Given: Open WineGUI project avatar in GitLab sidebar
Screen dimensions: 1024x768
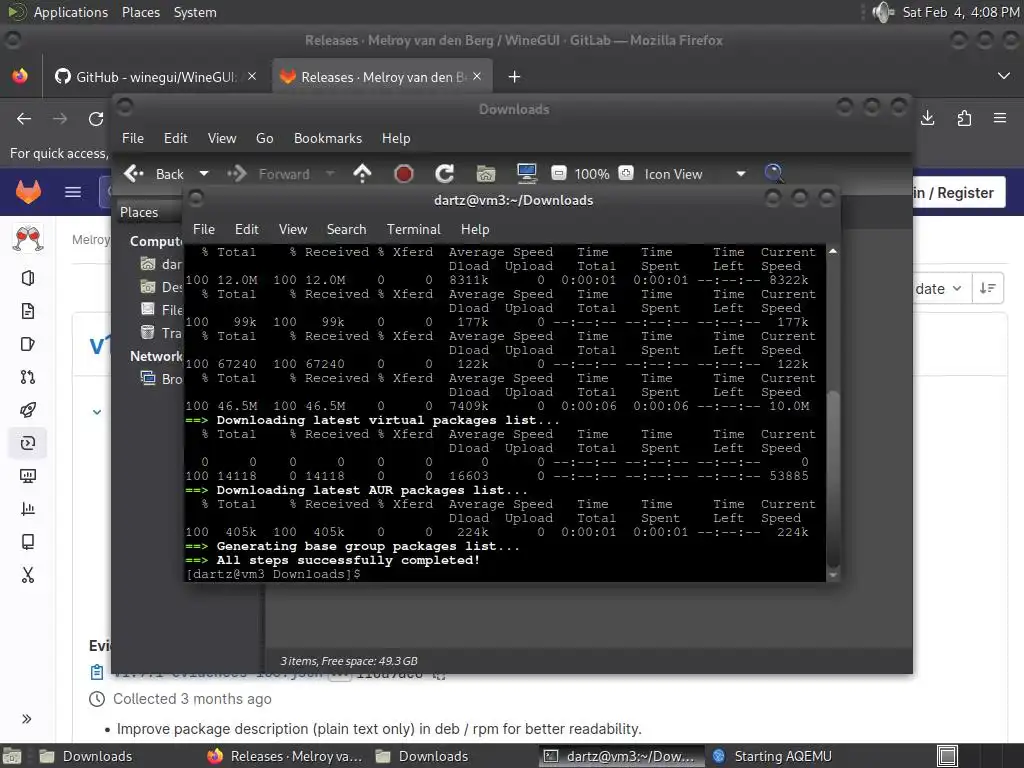Looking at the screenshot, I should [27, 239].
